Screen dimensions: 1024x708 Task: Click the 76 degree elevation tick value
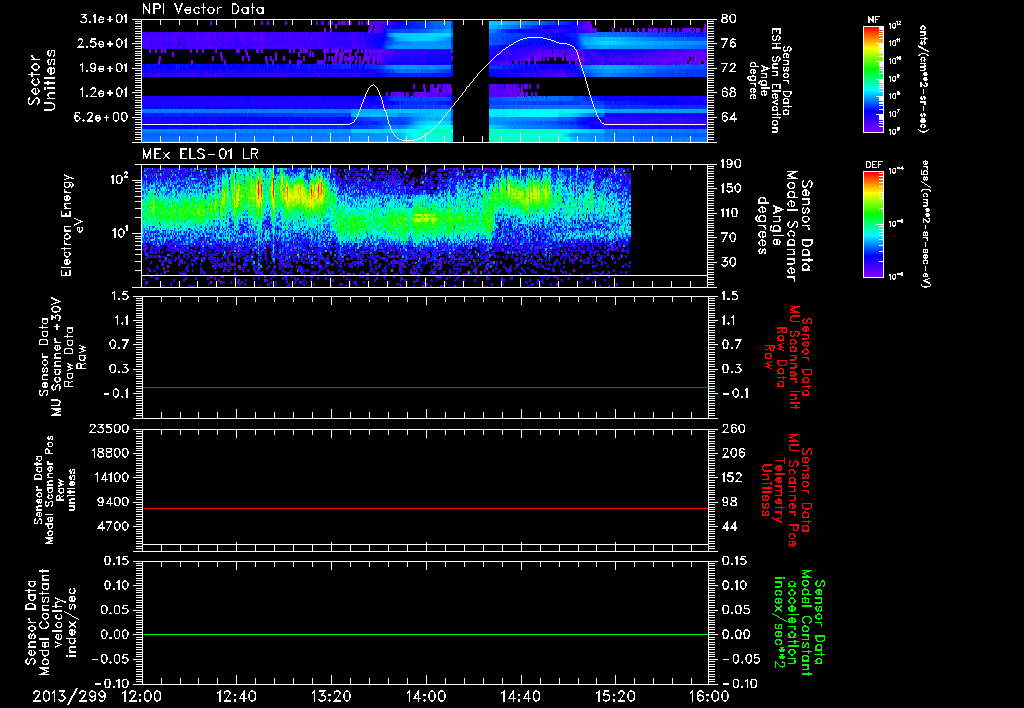click(729, 43)
